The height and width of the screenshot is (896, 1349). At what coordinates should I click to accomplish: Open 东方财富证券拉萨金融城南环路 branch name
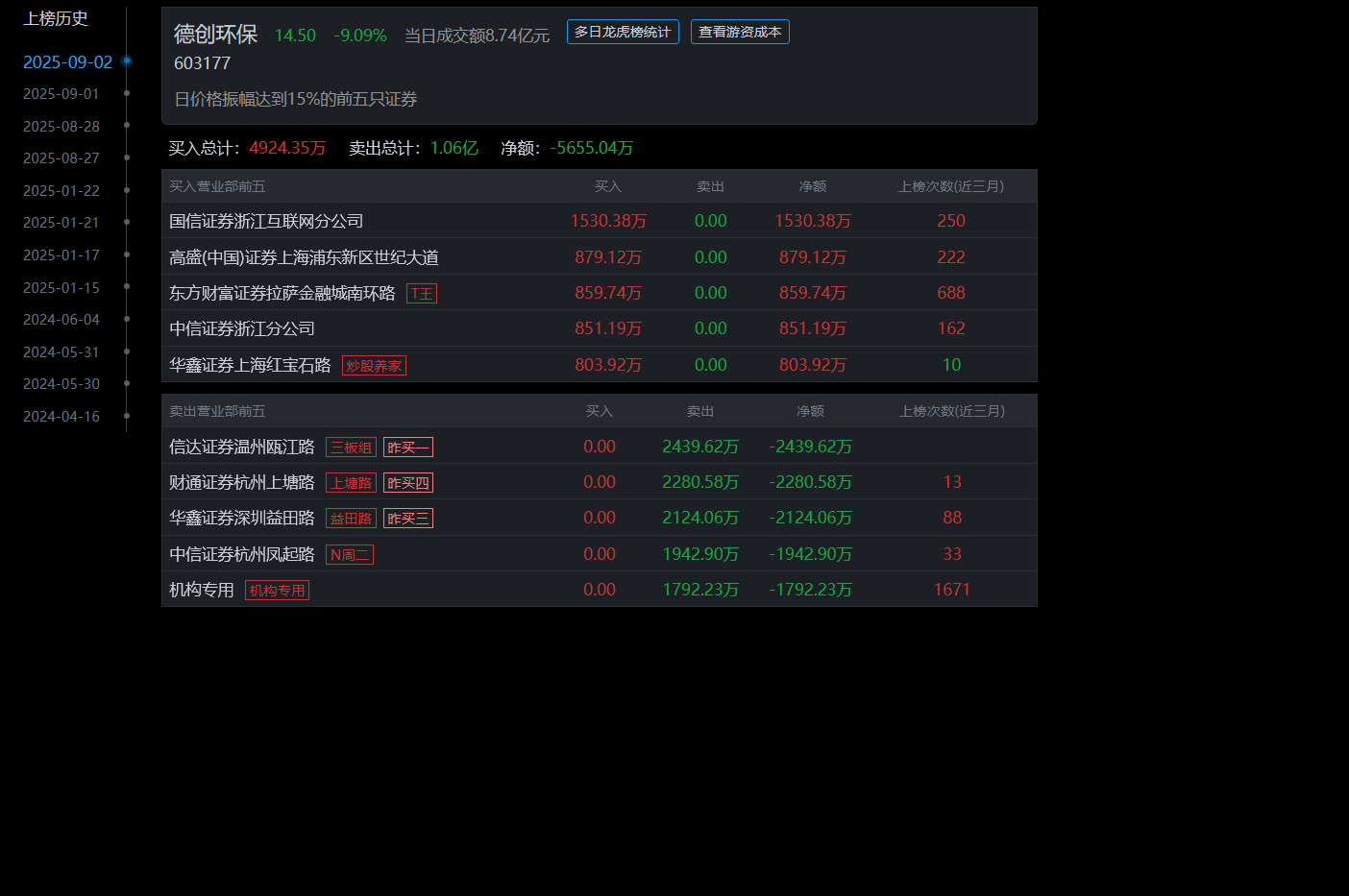click(282, 293)
